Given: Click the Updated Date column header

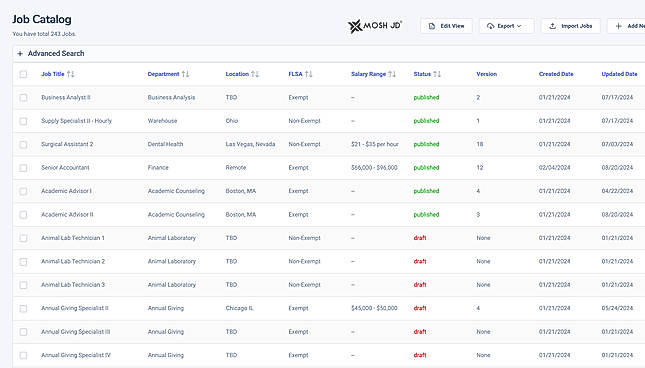Looking at the screenshot, I should tap(619, 74).
